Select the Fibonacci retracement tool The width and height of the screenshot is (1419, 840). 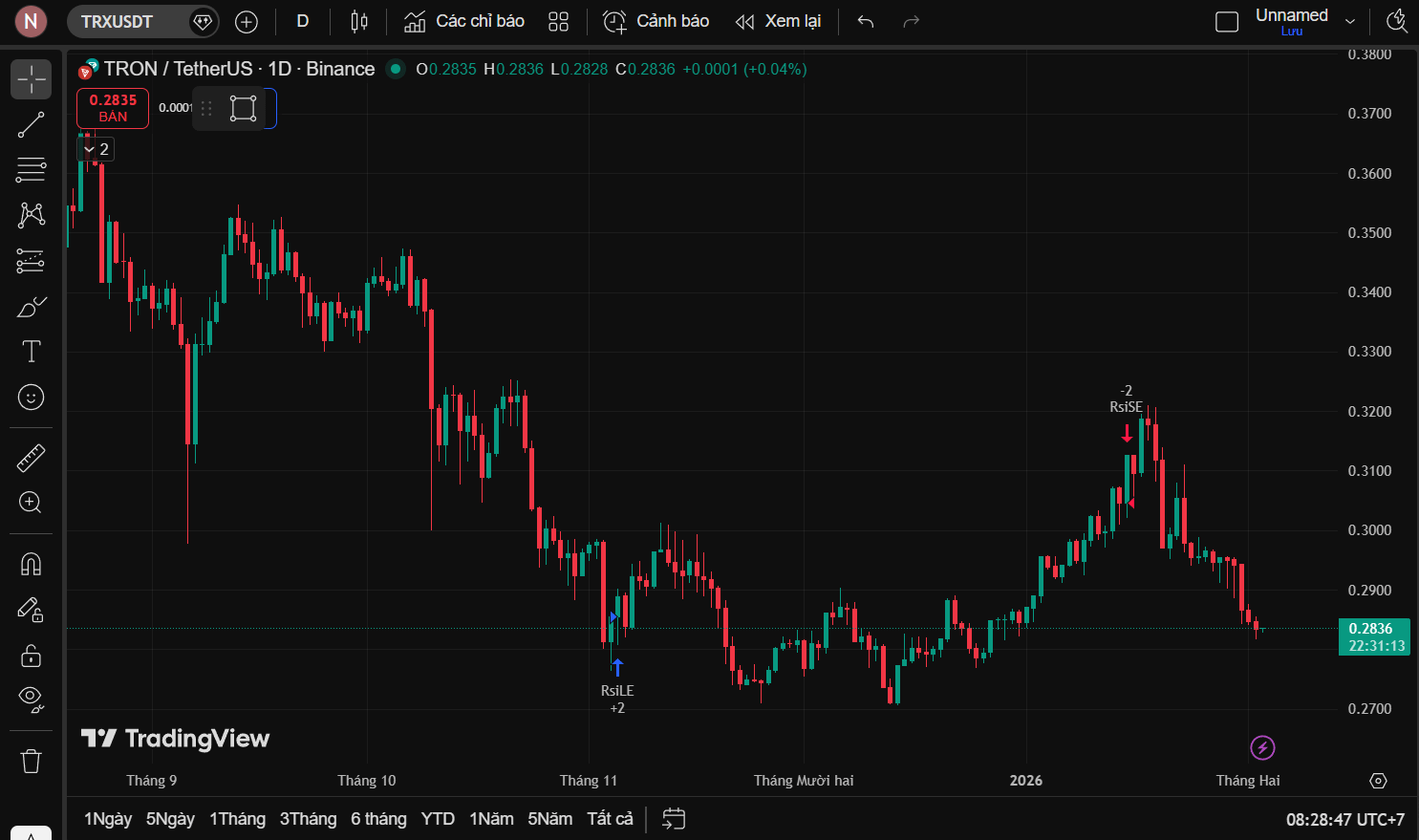click(x=31, y=170)
